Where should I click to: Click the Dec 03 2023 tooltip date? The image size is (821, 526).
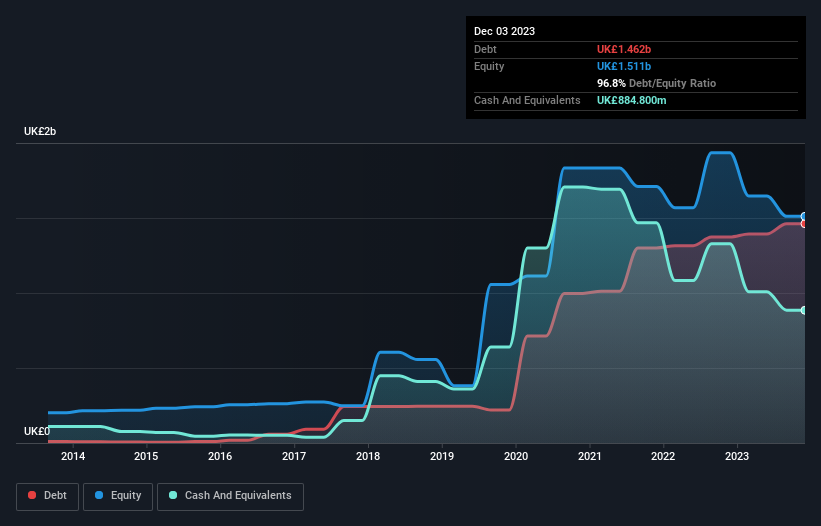[x=504, y=31]
